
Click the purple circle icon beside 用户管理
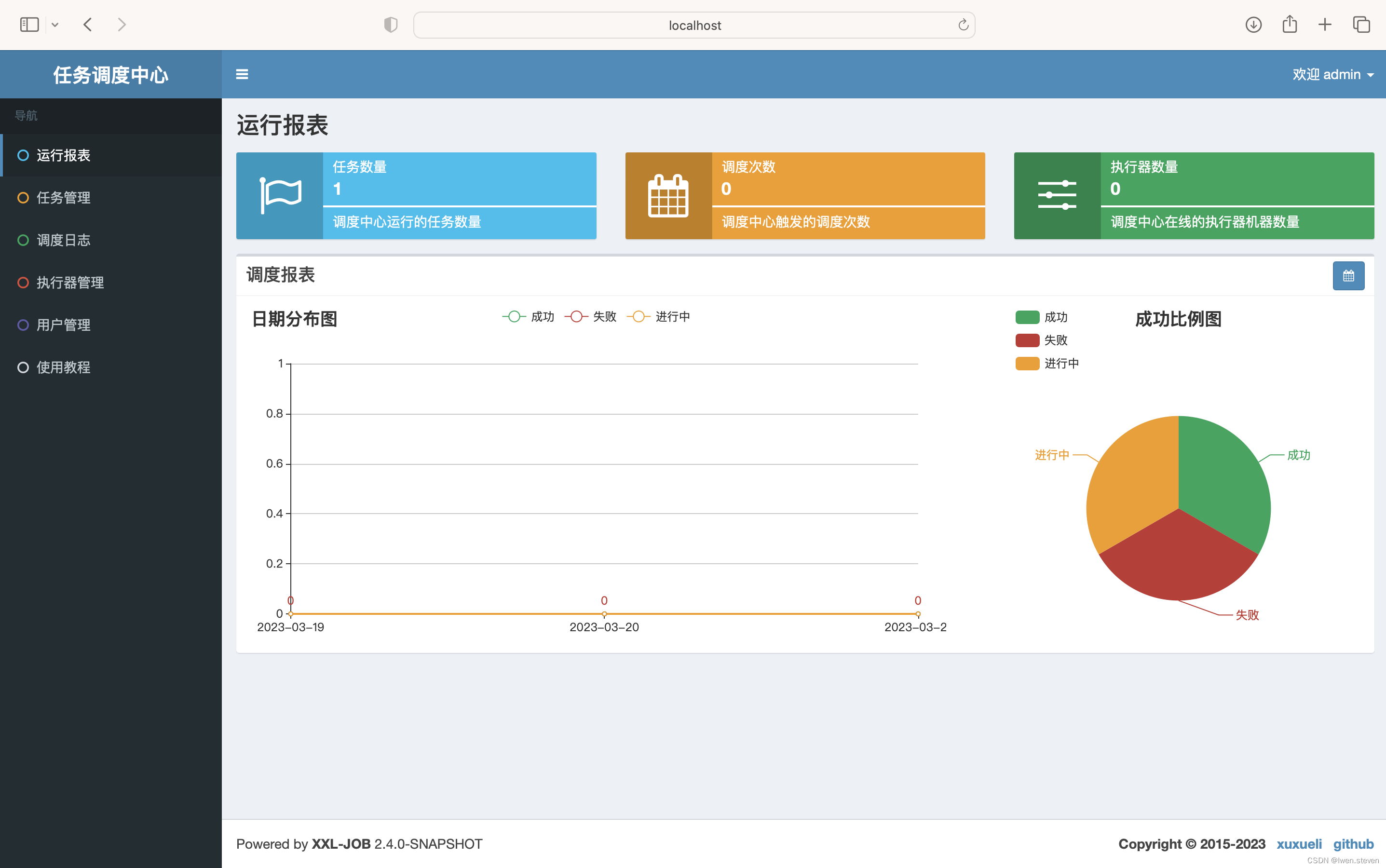23,325
